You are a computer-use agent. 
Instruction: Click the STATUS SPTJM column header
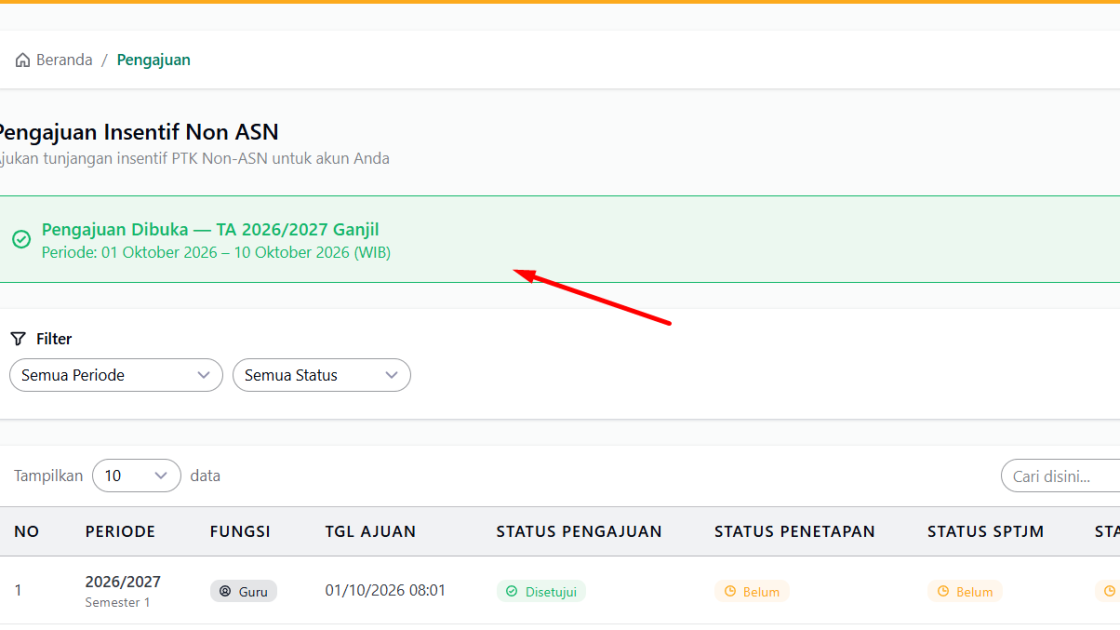tap(986, 531)
